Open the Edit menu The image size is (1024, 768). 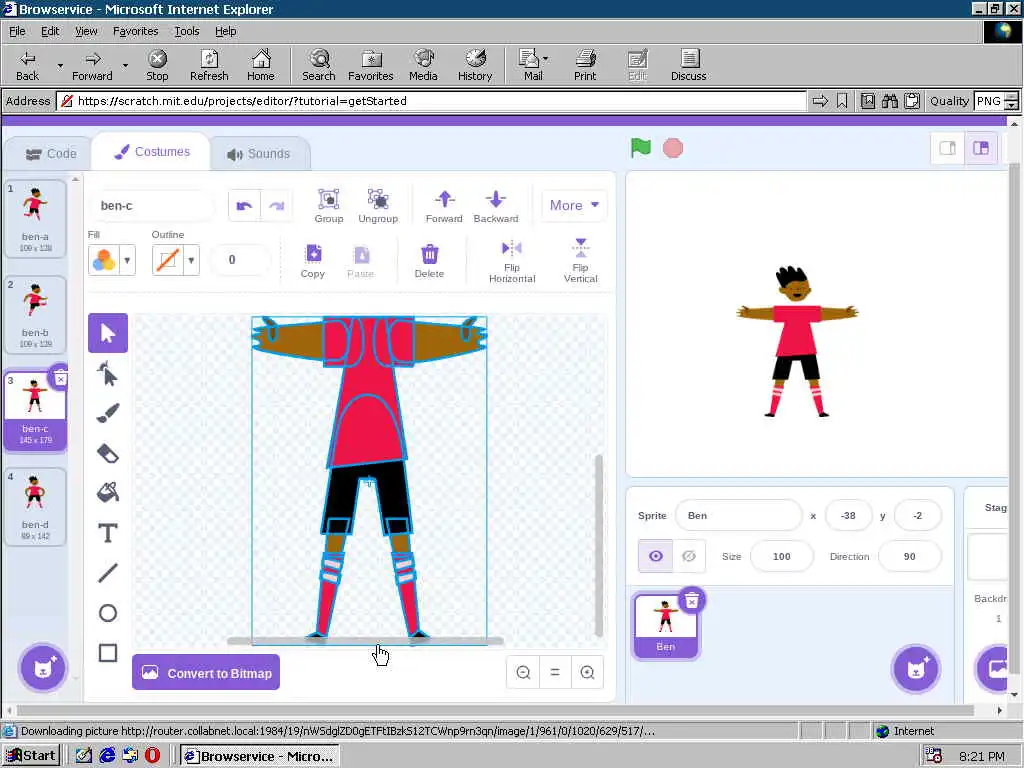click(x=50, y=31)
